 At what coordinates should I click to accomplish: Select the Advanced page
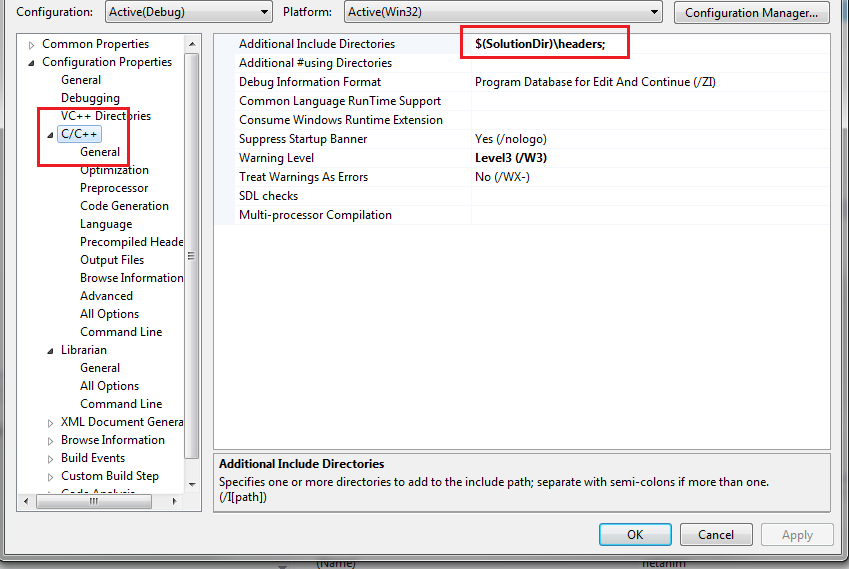coord(106,296)
